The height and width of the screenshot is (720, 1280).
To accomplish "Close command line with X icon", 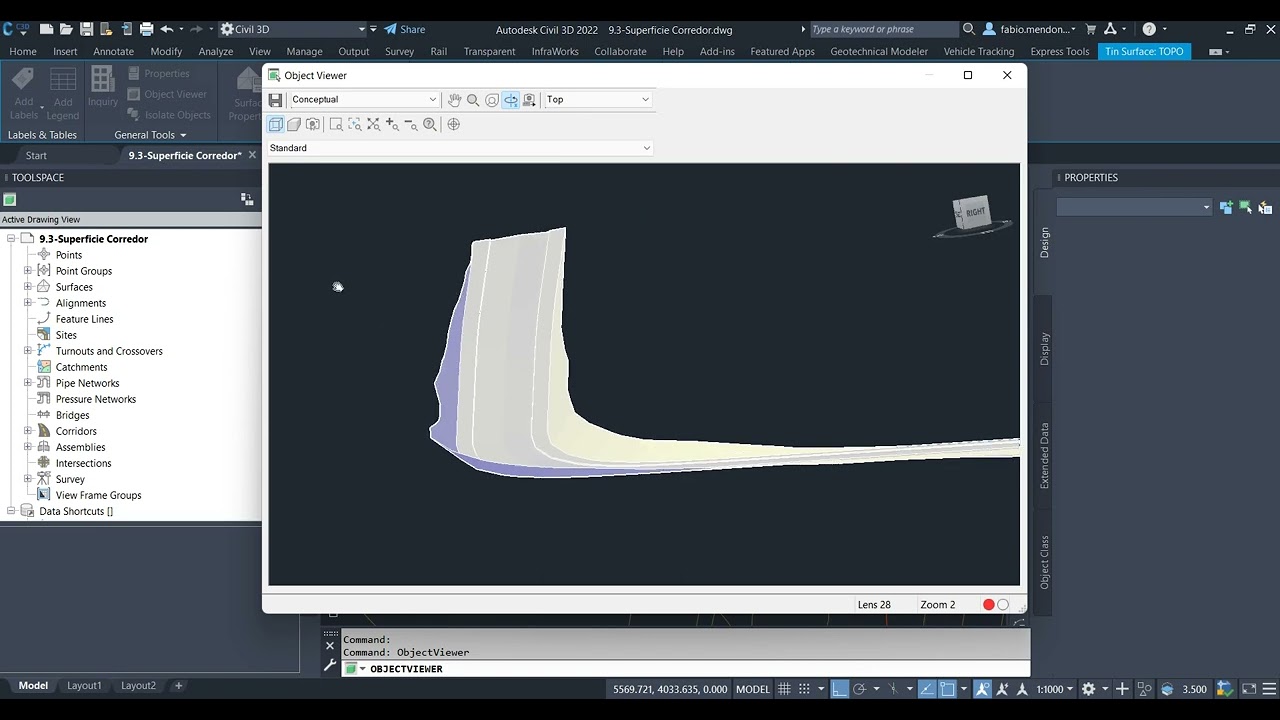I will pos(330,646).
